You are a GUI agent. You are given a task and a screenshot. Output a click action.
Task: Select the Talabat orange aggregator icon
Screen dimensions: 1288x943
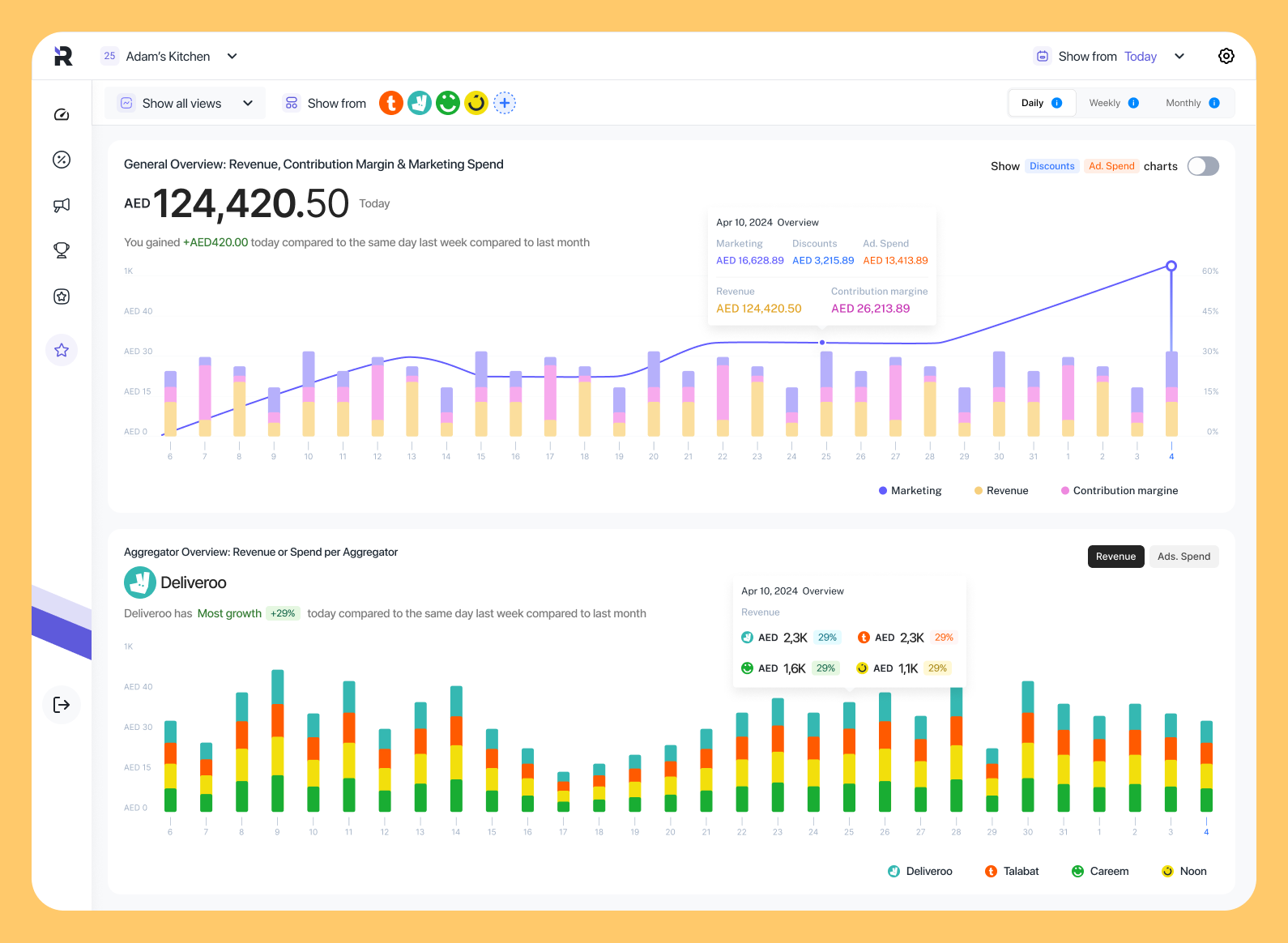click(391, 103)
